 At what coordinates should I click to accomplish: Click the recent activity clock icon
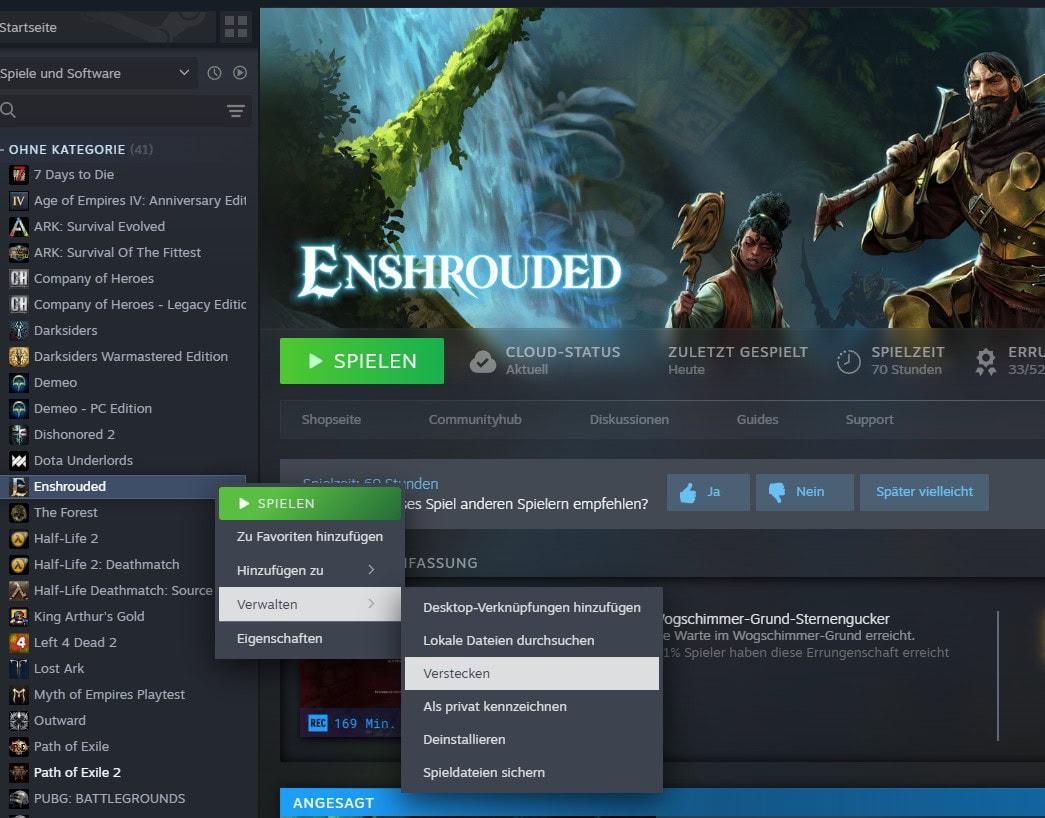click(214, 73)
